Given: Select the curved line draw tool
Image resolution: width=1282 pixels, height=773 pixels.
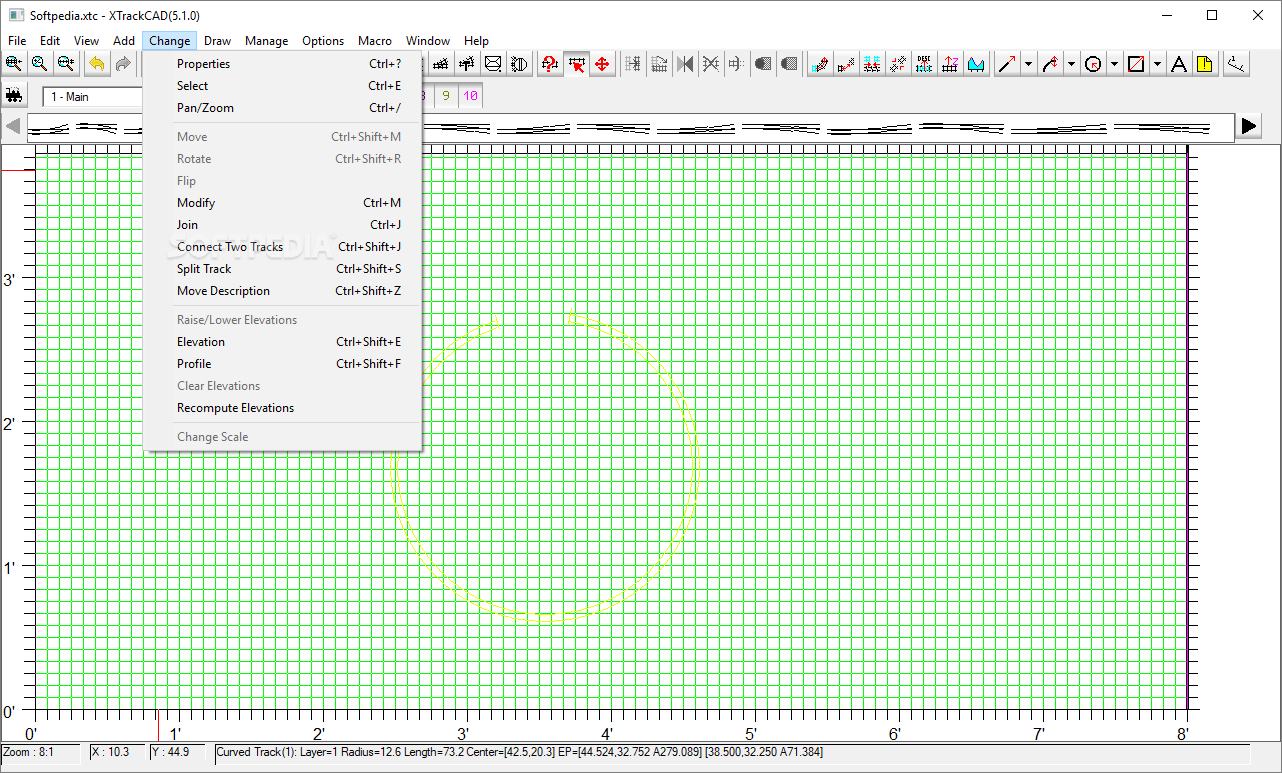Looking at the screenshot, I should point(1050,64).
